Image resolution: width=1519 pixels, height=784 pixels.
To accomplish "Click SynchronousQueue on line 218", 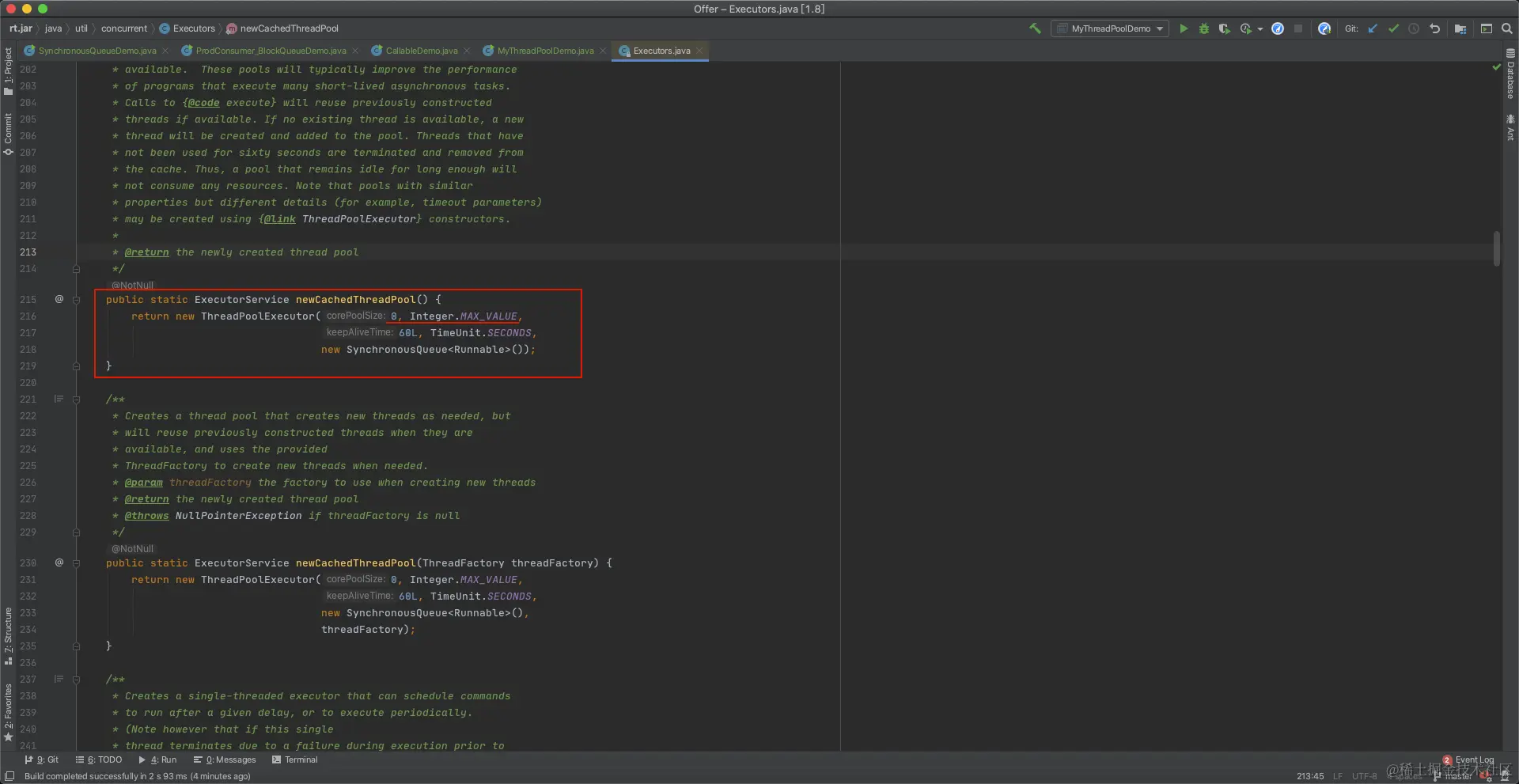I will coord(396,350).
